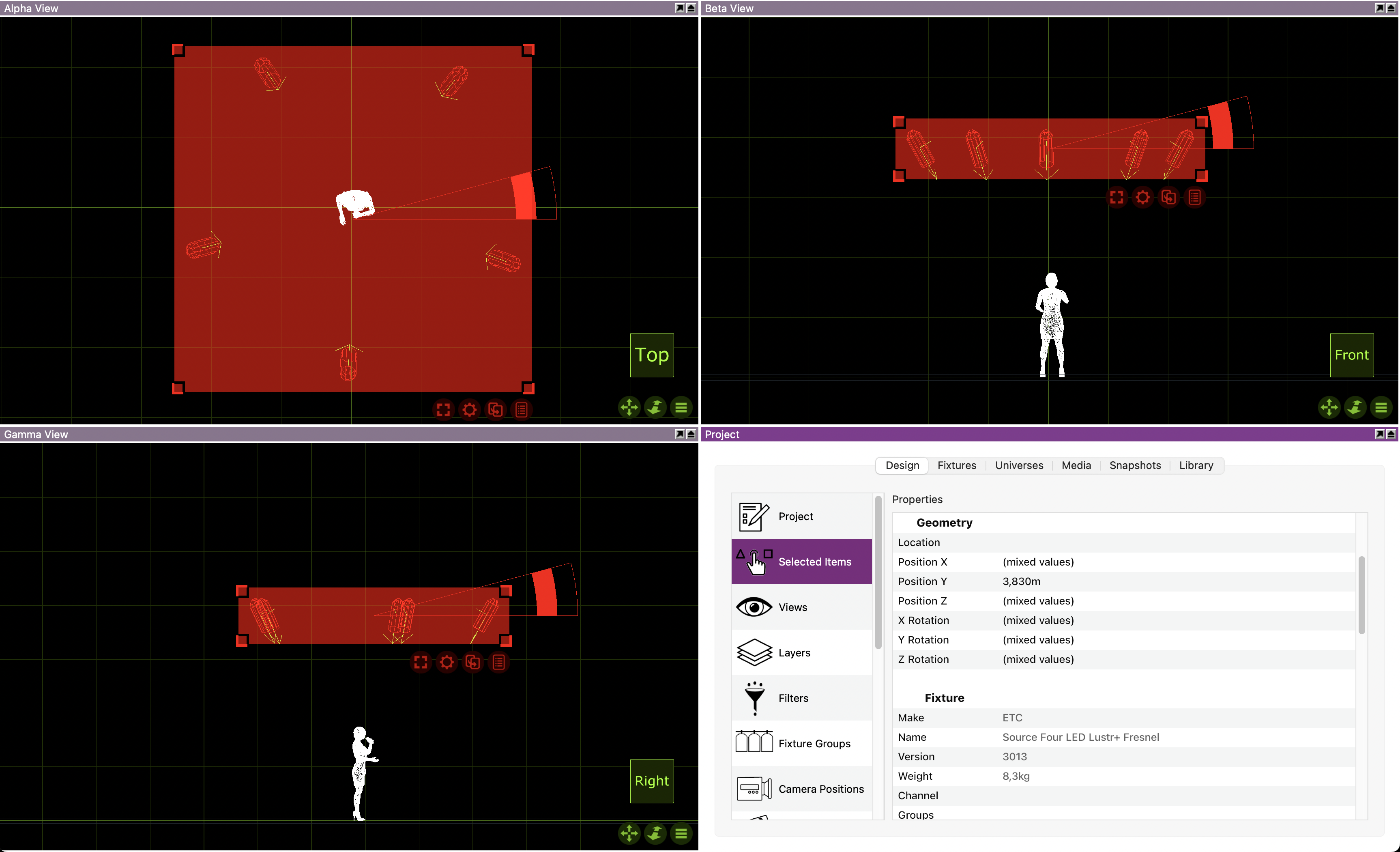Click the Position Y value field
Viewport: 1400px width, 852px height.
(x=1021, y=581)
